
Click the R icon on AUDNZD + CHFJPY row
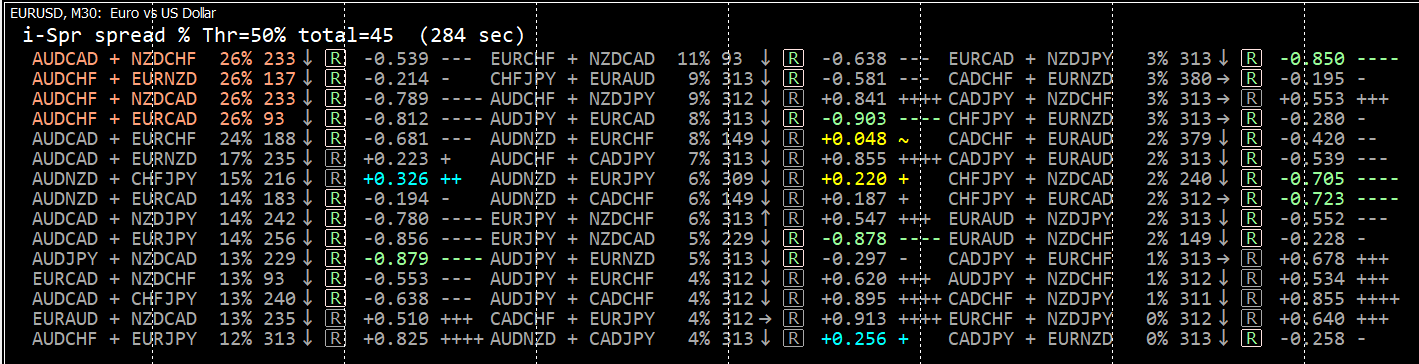[x=335, y=179]
